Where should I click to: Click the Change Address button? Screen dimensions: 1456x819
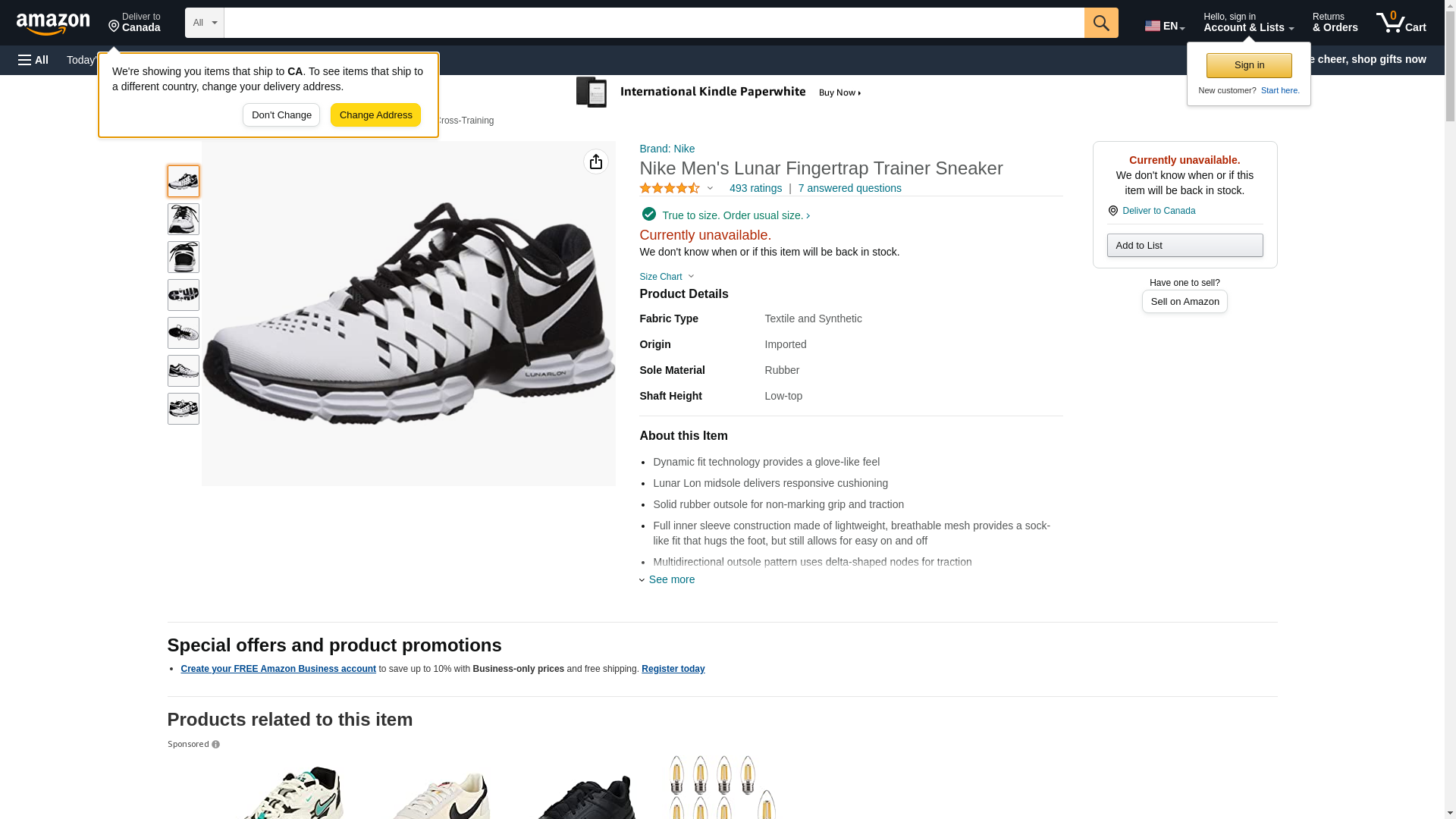click(x=375, y=115)
